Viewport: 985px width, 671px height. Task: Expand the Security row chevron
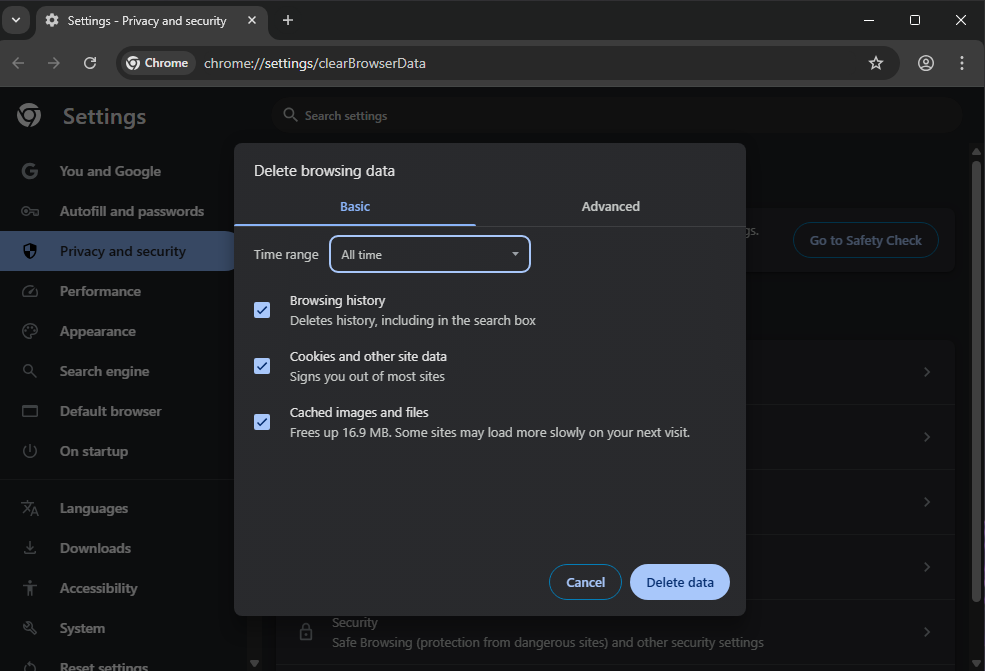pos(927,632)
